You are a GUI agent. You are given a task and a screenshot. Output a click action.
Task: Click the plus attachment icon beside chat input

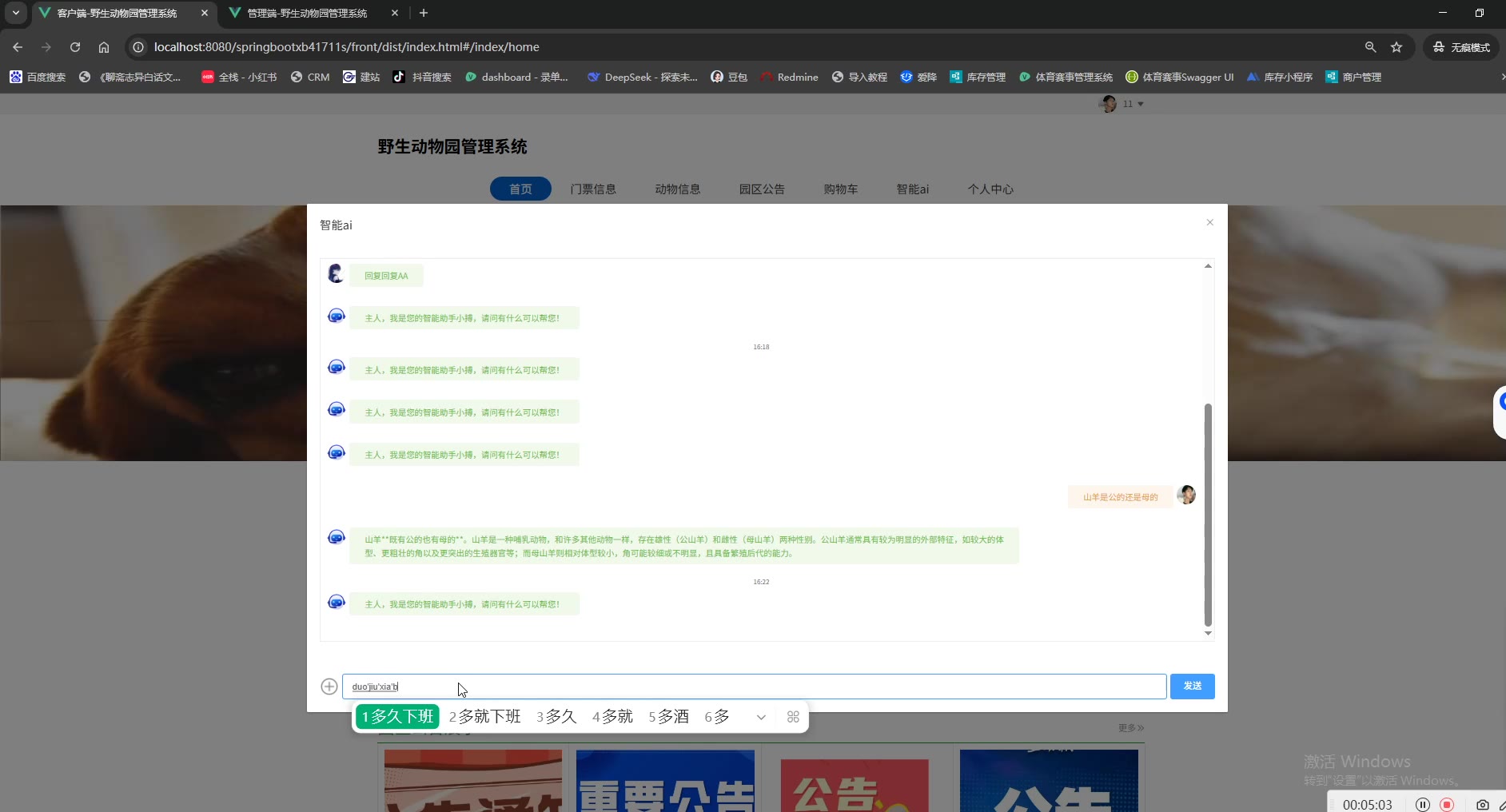tap(329, 687)
